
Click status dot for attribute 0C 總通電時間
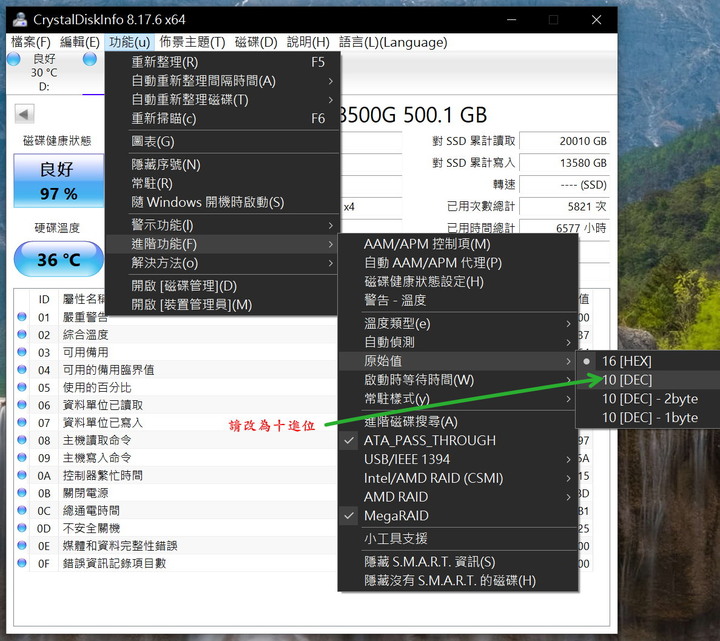coord(22,510)
